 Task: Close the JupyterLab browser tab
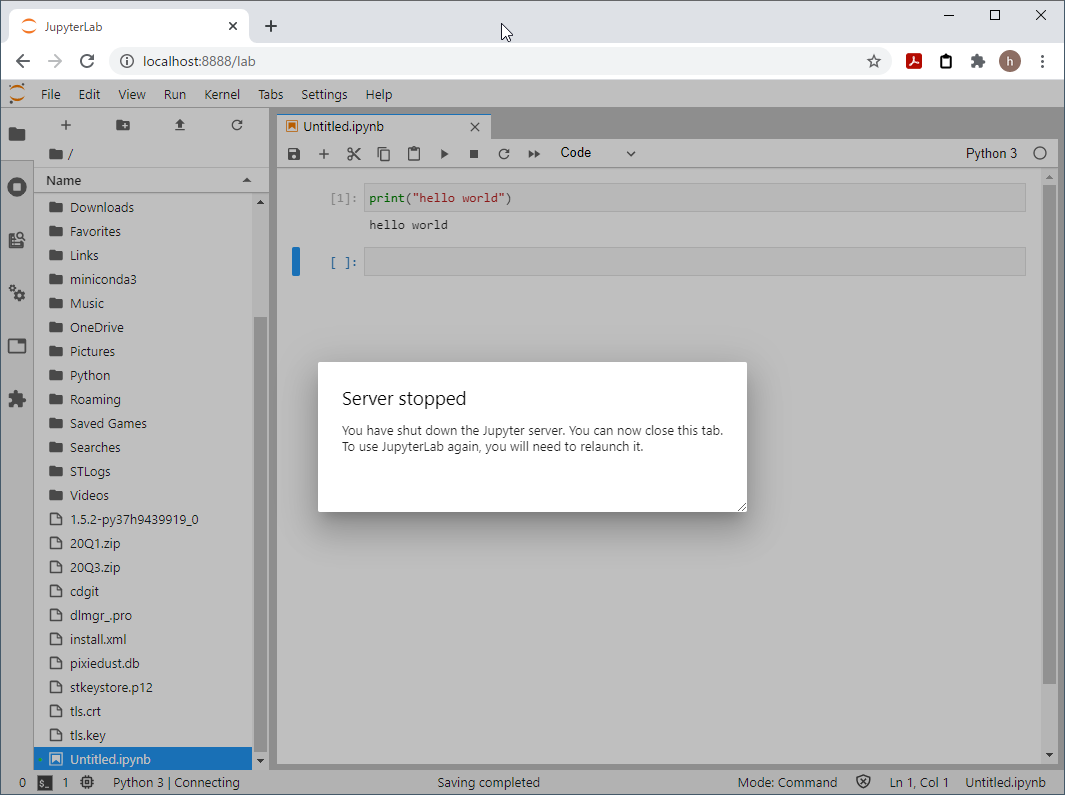(232, 26)
